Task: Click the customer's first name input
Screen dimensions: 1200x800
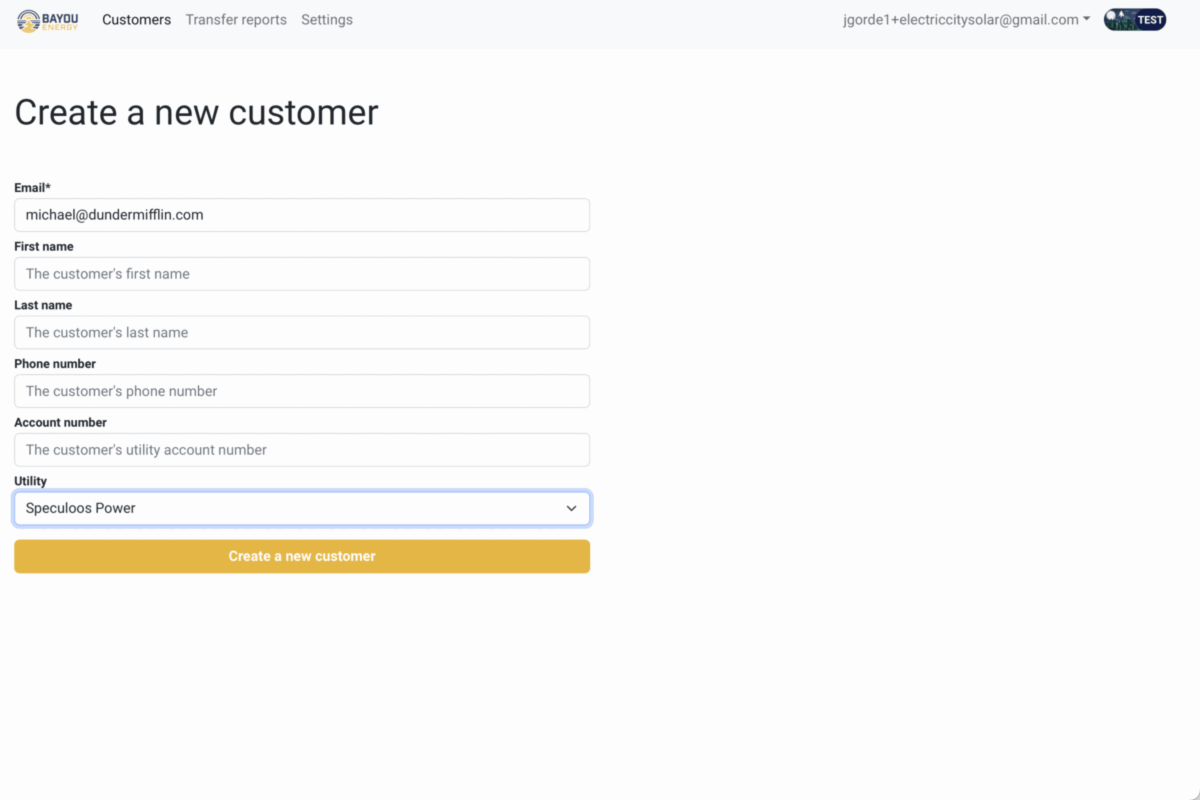Action: (301, 274)
